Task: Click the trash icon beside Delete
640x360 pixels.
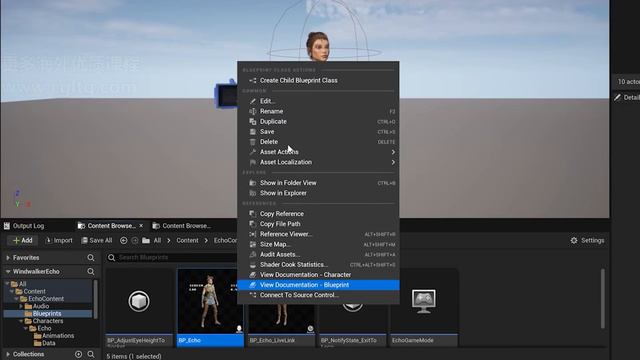Action: (253, 142)
